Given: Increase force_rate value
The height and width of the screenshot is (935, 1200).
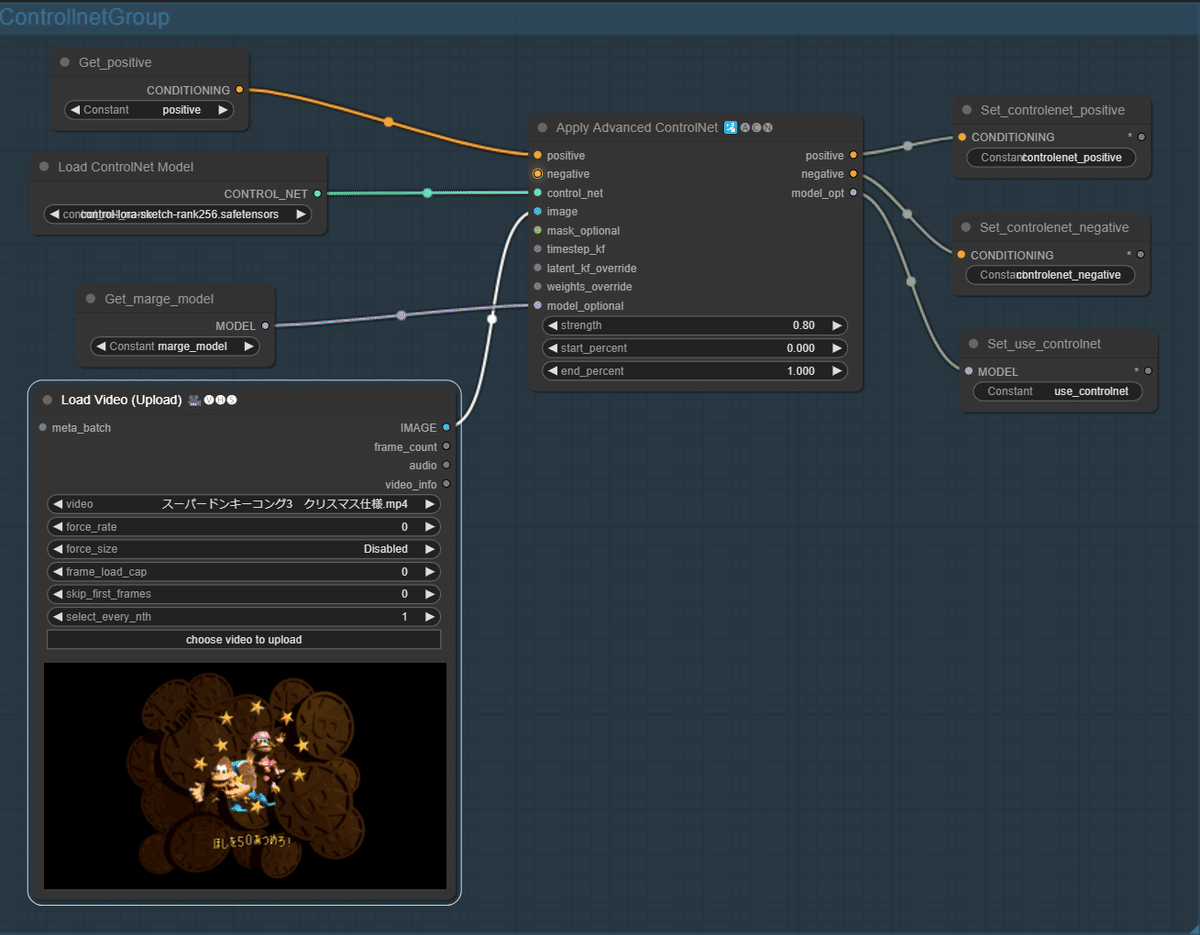Looking at the screenshot, I should [x=430, y=527].
